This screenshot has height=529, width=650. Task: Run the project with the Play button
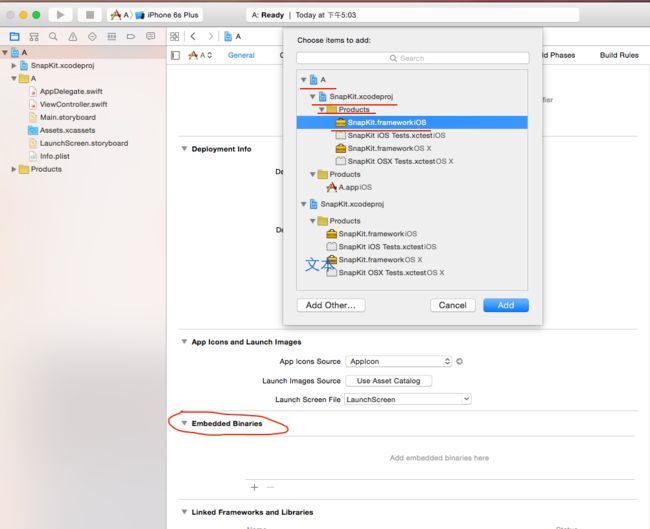coord(61,15)
